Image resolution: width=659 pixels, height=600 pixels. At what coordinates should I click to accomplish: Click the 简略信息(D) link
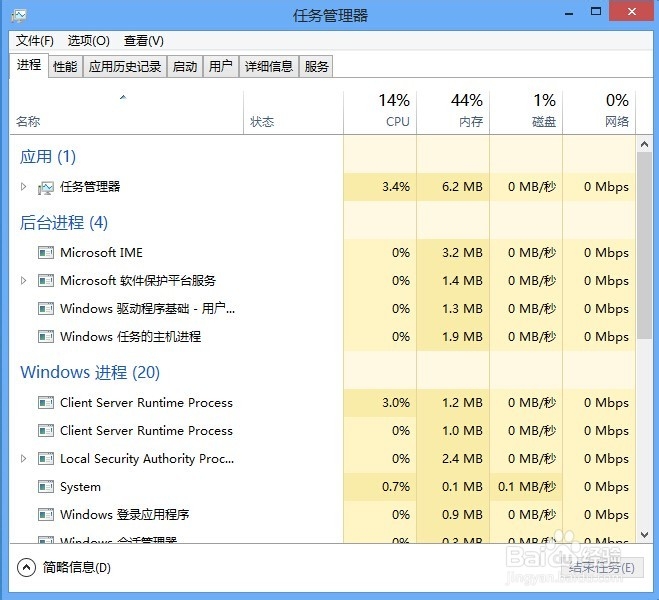(x=76, y=568)
